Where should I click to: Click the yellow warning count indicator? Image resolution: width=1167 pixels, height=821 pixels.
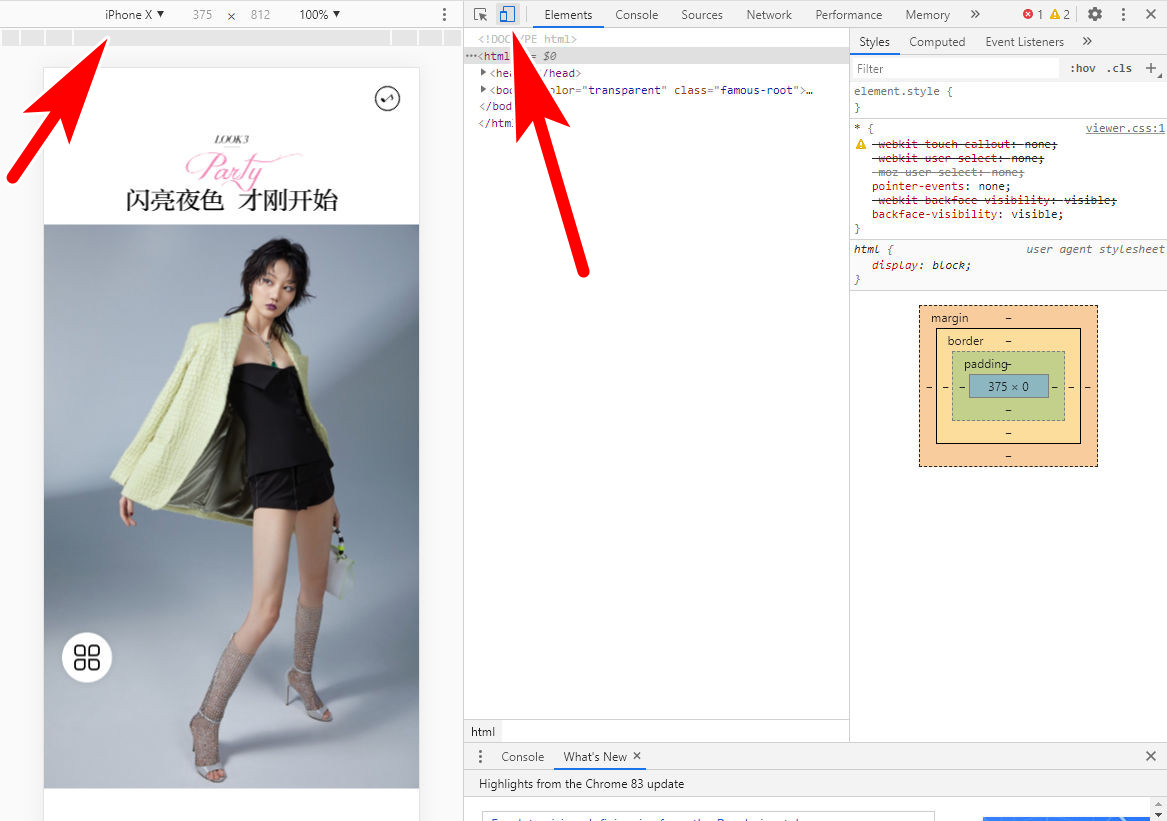point(1059,14)
